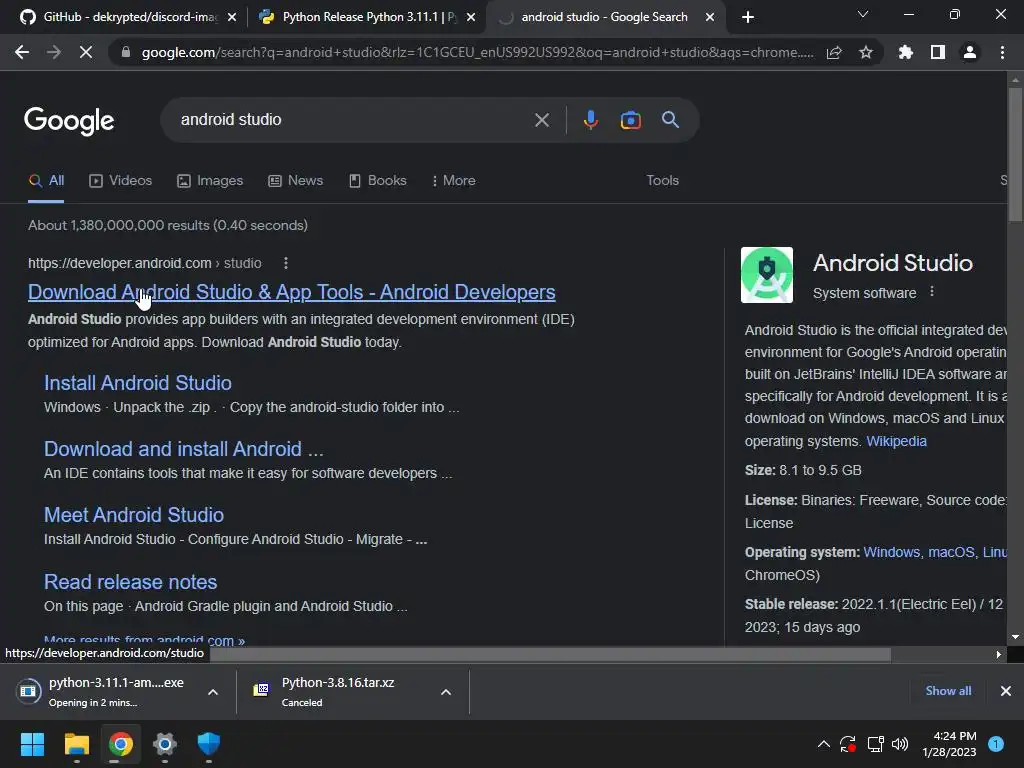
Task: Click the Chrome taskbar icon
Action: click(121, 744)
